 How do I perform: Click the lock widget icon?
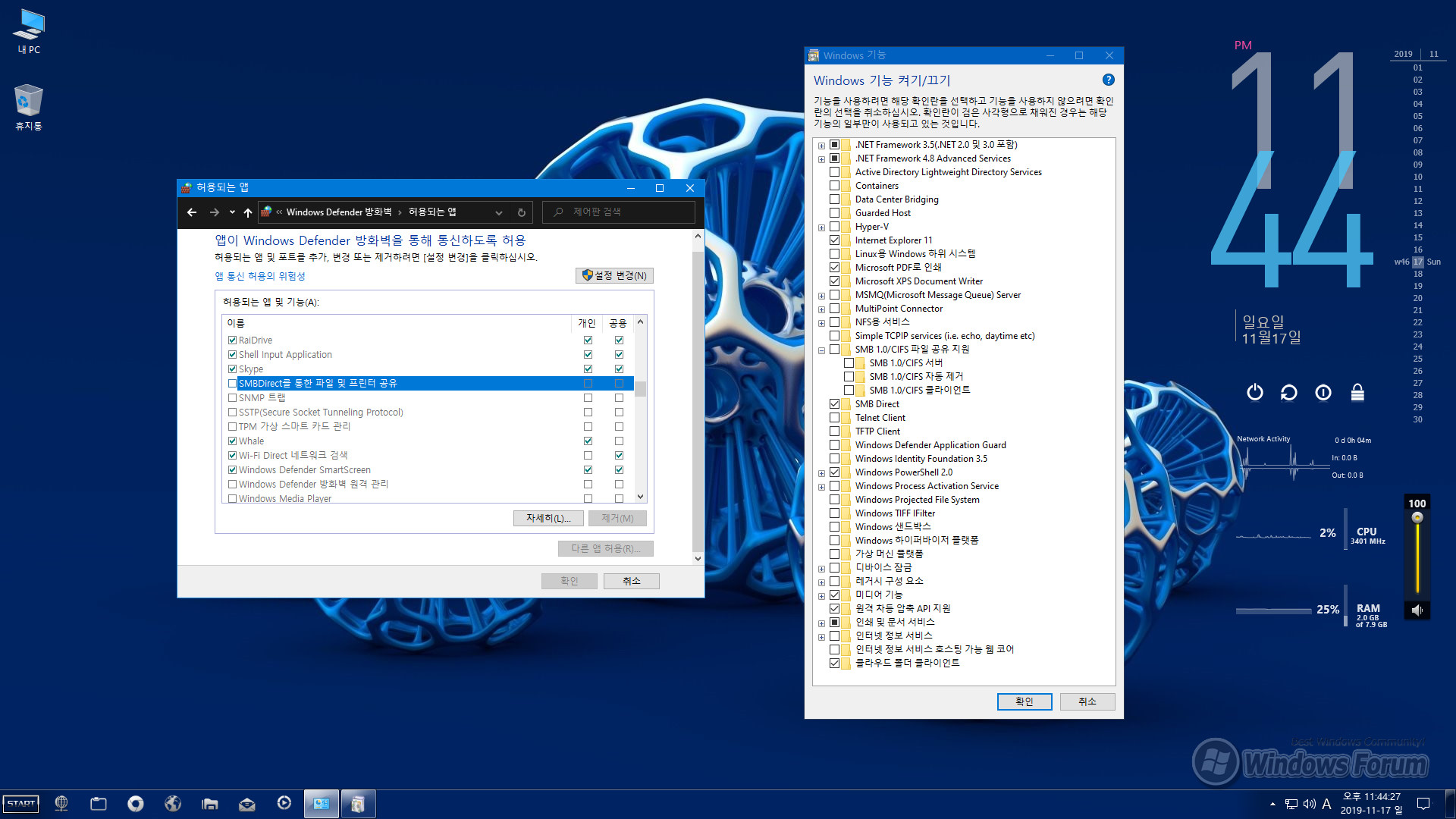[1357, 392]
